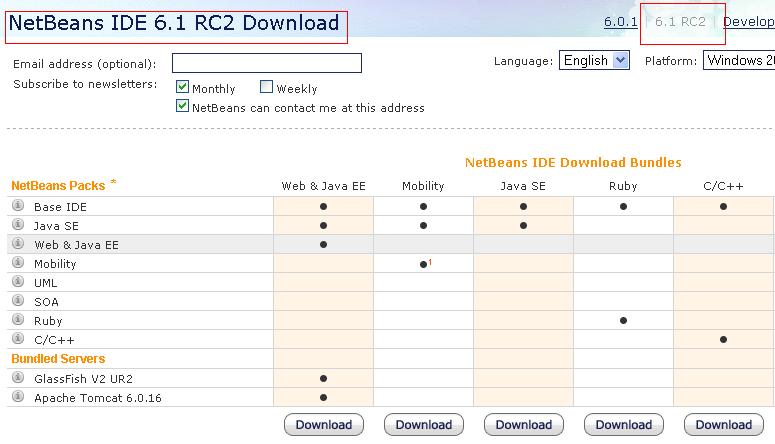Open the 6.0.1 version link
This screenshot has height=444, width=775.
click(x=621, y=22)
